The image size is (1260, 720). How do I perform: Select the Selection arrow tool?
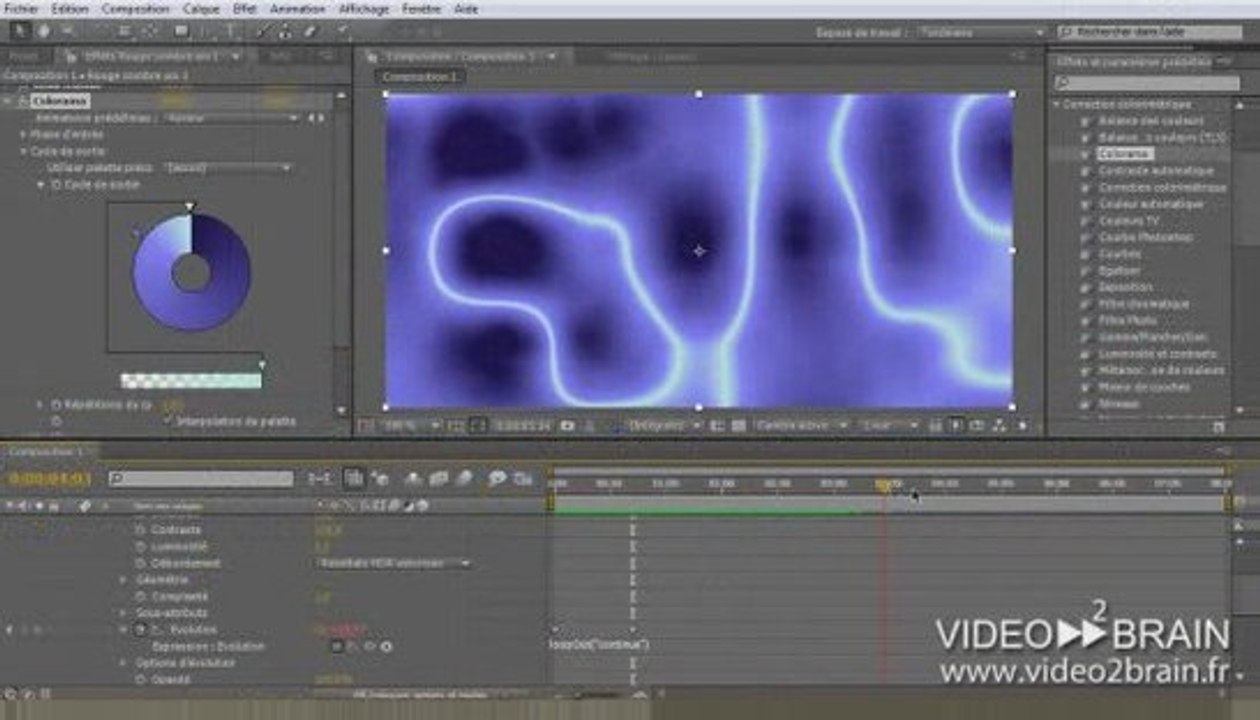pos(19,31)
